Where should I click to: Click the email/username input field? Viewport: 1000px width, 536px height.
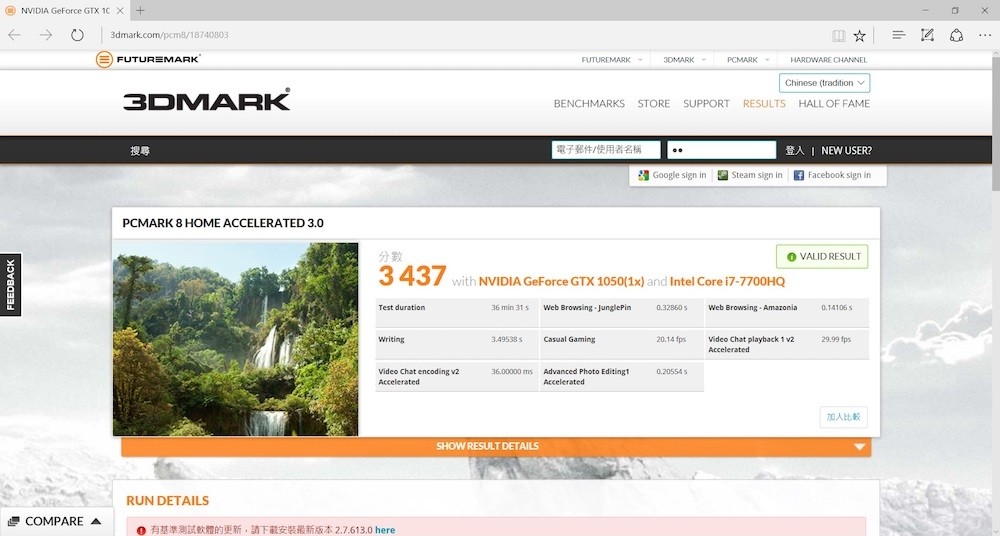[x=606, y=150]
